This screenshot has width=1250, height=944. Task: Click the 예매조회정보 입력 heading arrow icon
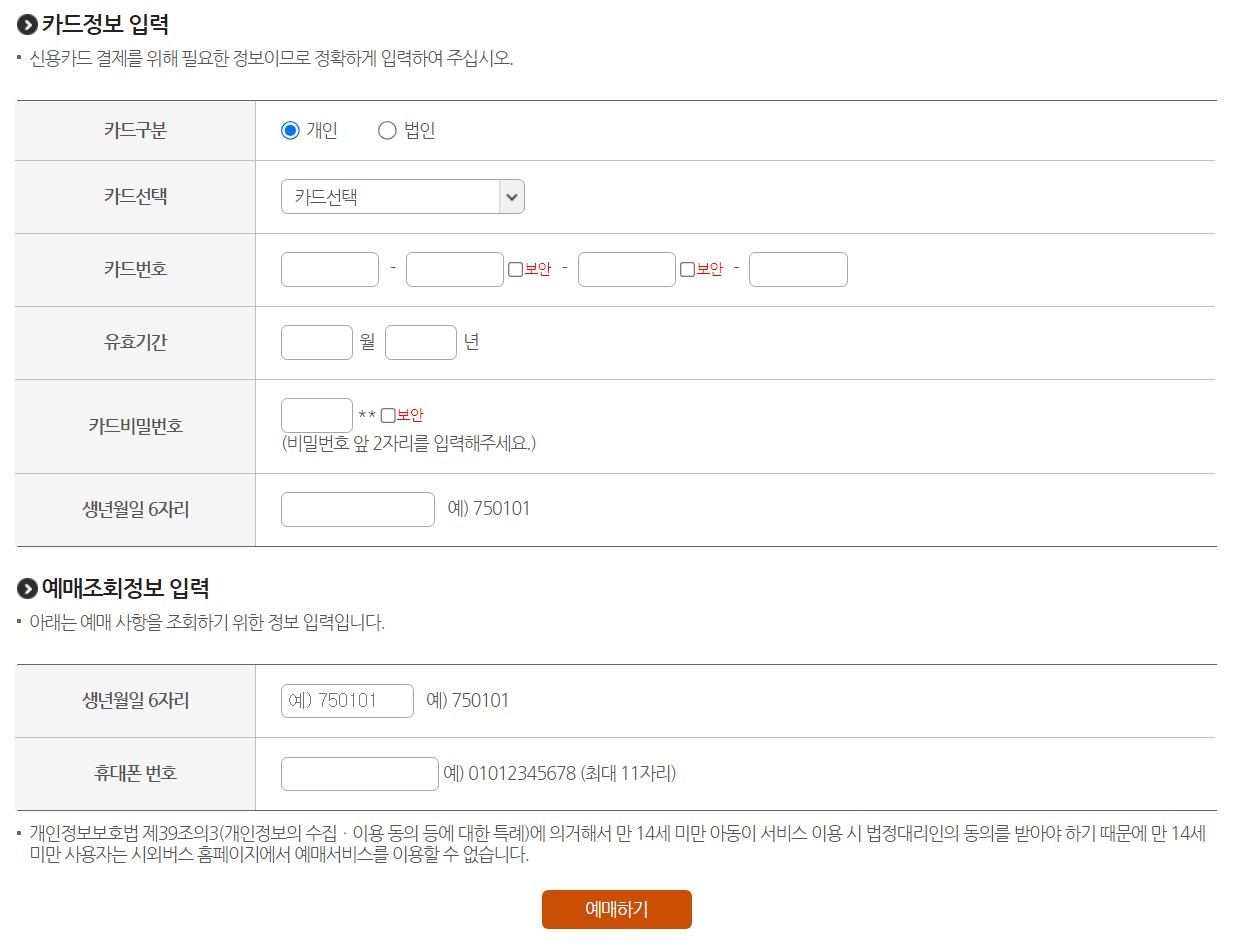pyautogui.click(x=27, y=588)
